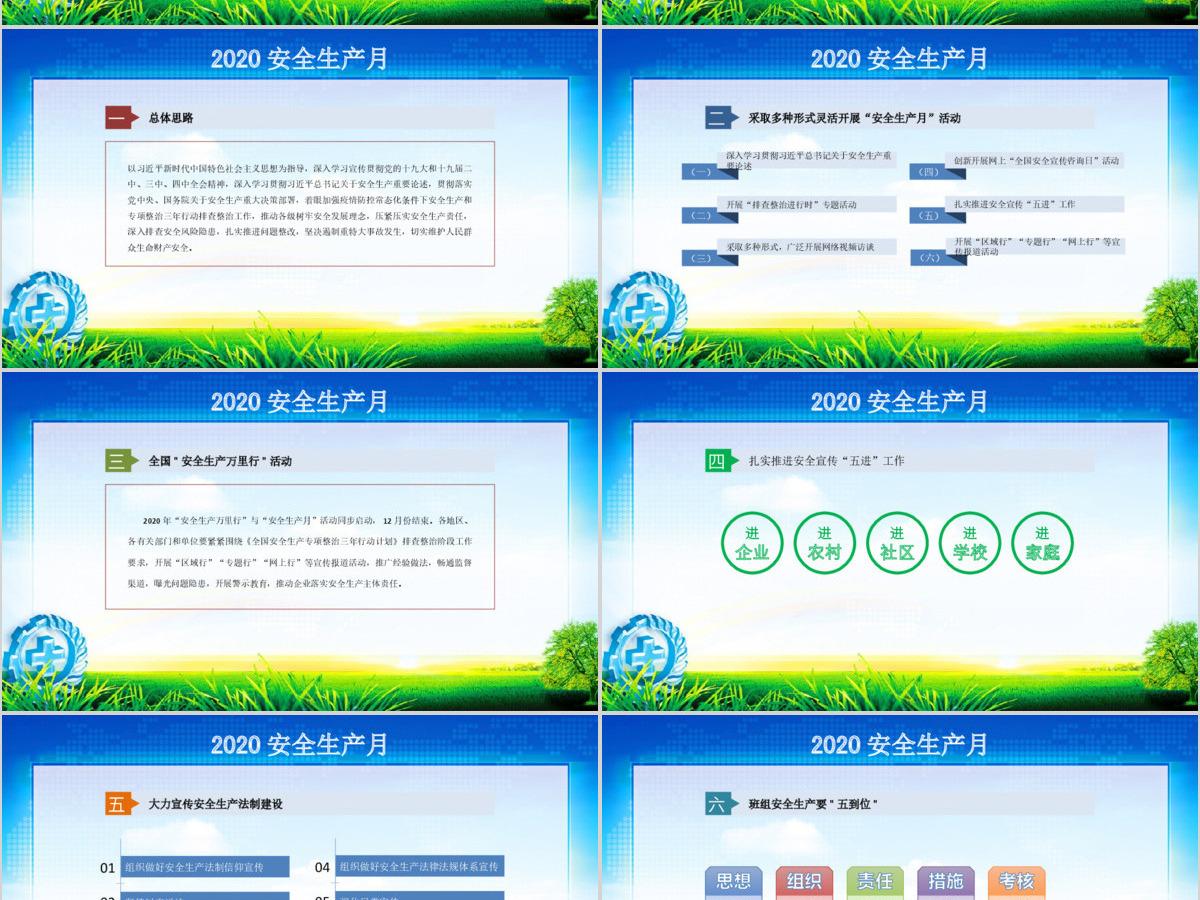Click text 扎实推进安全宣传五进工作 beside (五)

pyautogui.click(x=1014, y=204)
